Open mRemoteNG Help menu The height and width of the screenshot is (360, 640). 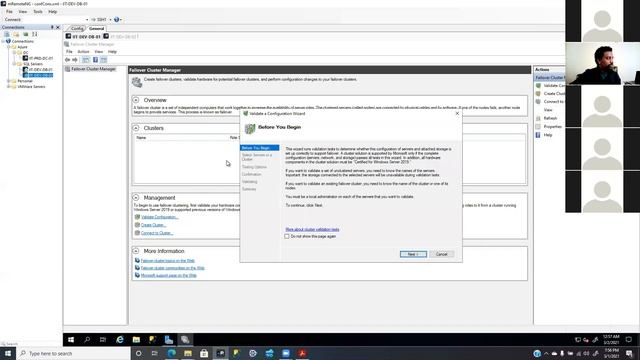[x=53, y=12]
